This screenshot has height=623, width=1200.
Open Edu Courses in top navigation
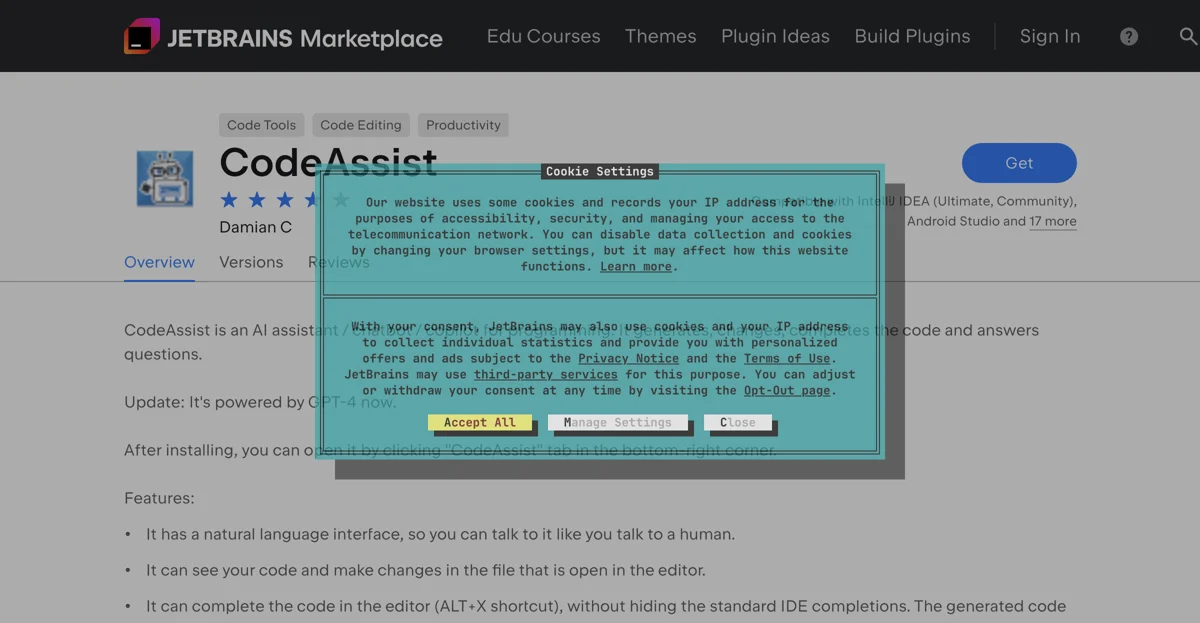[x=544, y=36]
